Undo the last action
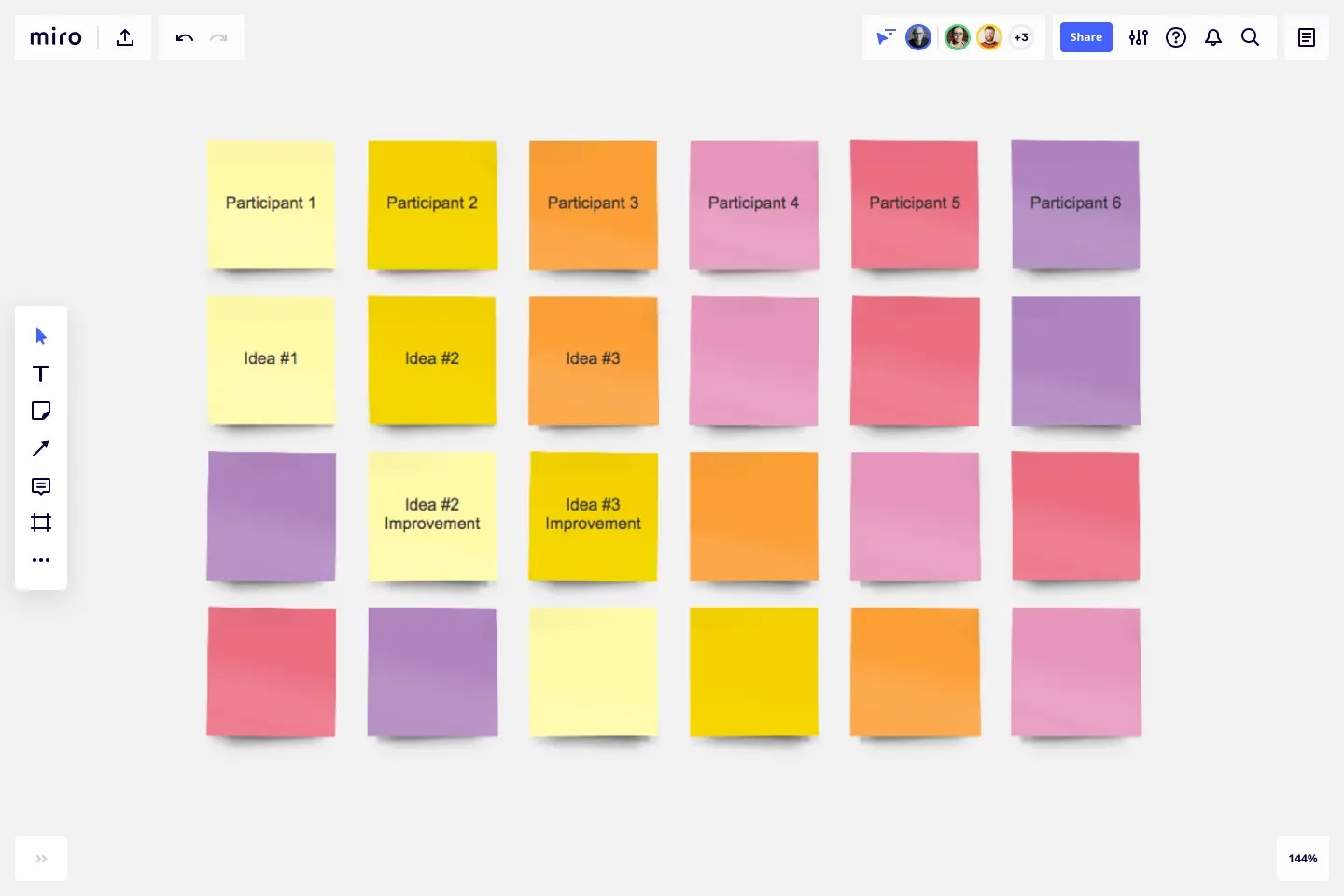 pyautogui.click(x=184, y=37)
